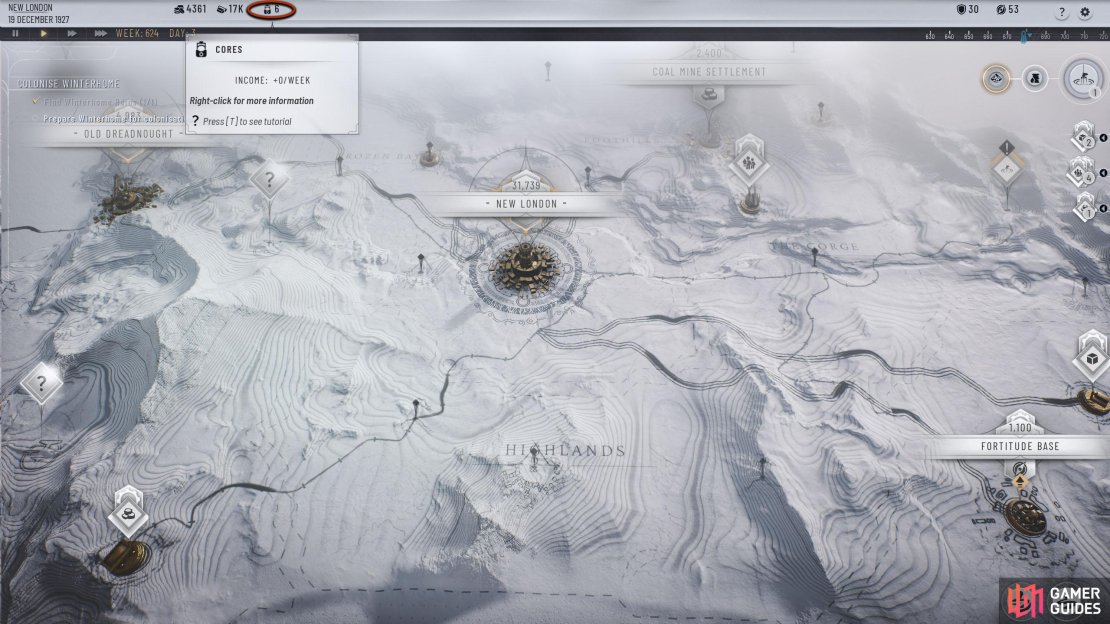The image size is (1110, 624).
Task: Select the unexplored question mark marker on the left edge
Action: tap(41, 383)
